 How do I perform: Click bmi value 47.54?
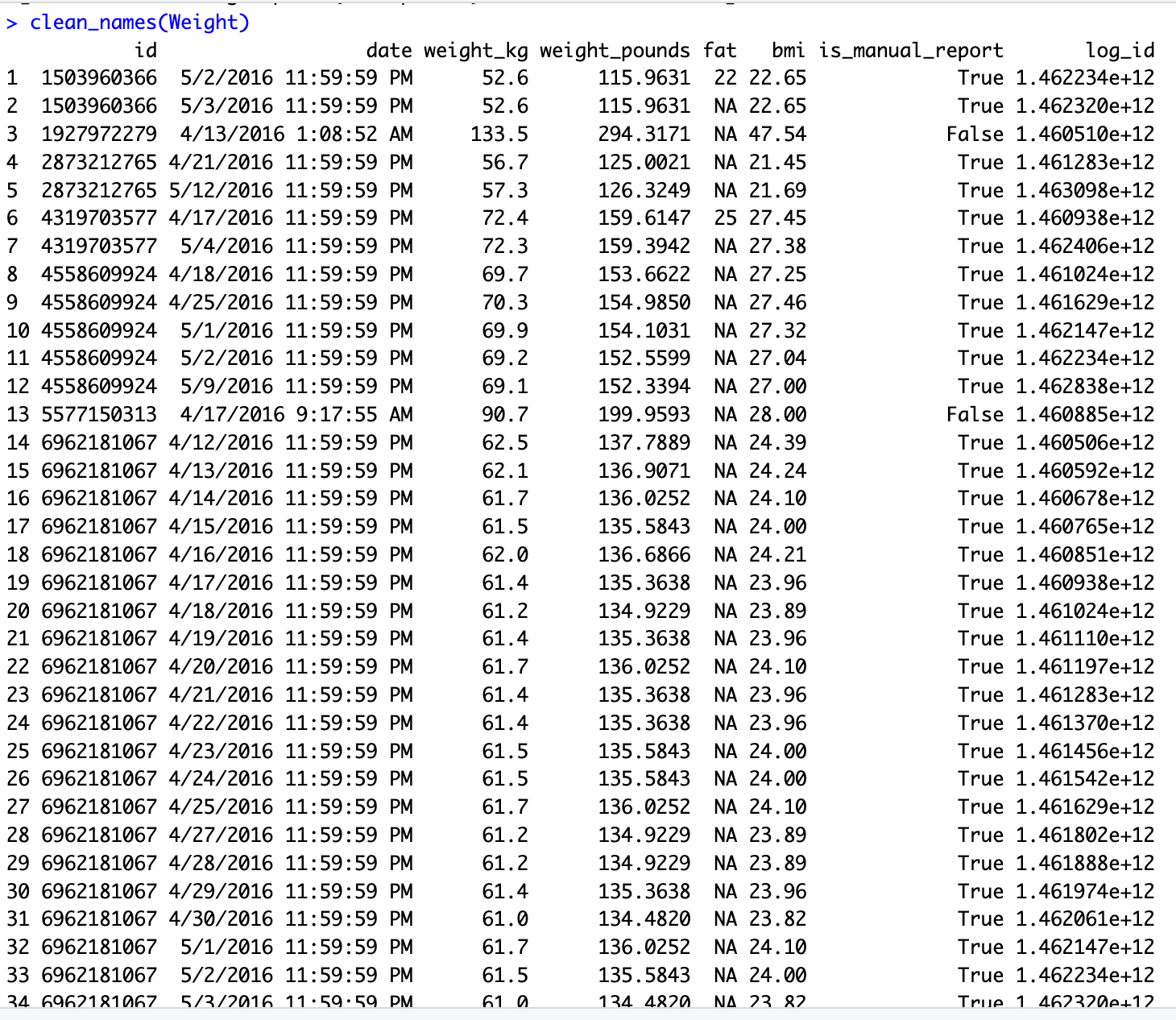(777, 134)
